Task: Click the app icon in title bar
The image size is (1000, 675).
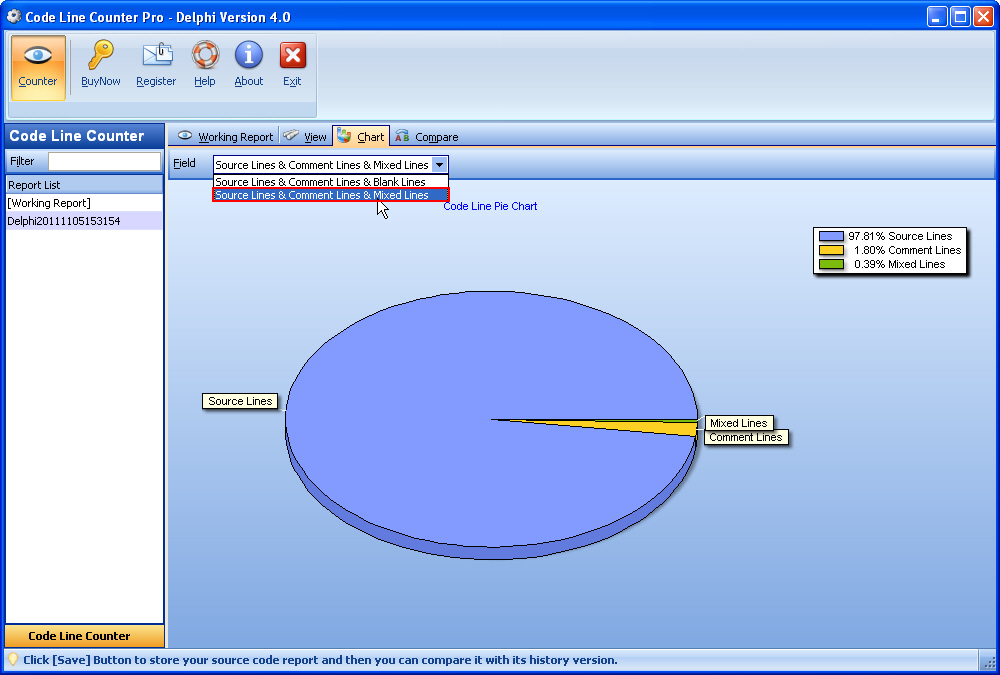Action: coord(14,16)
